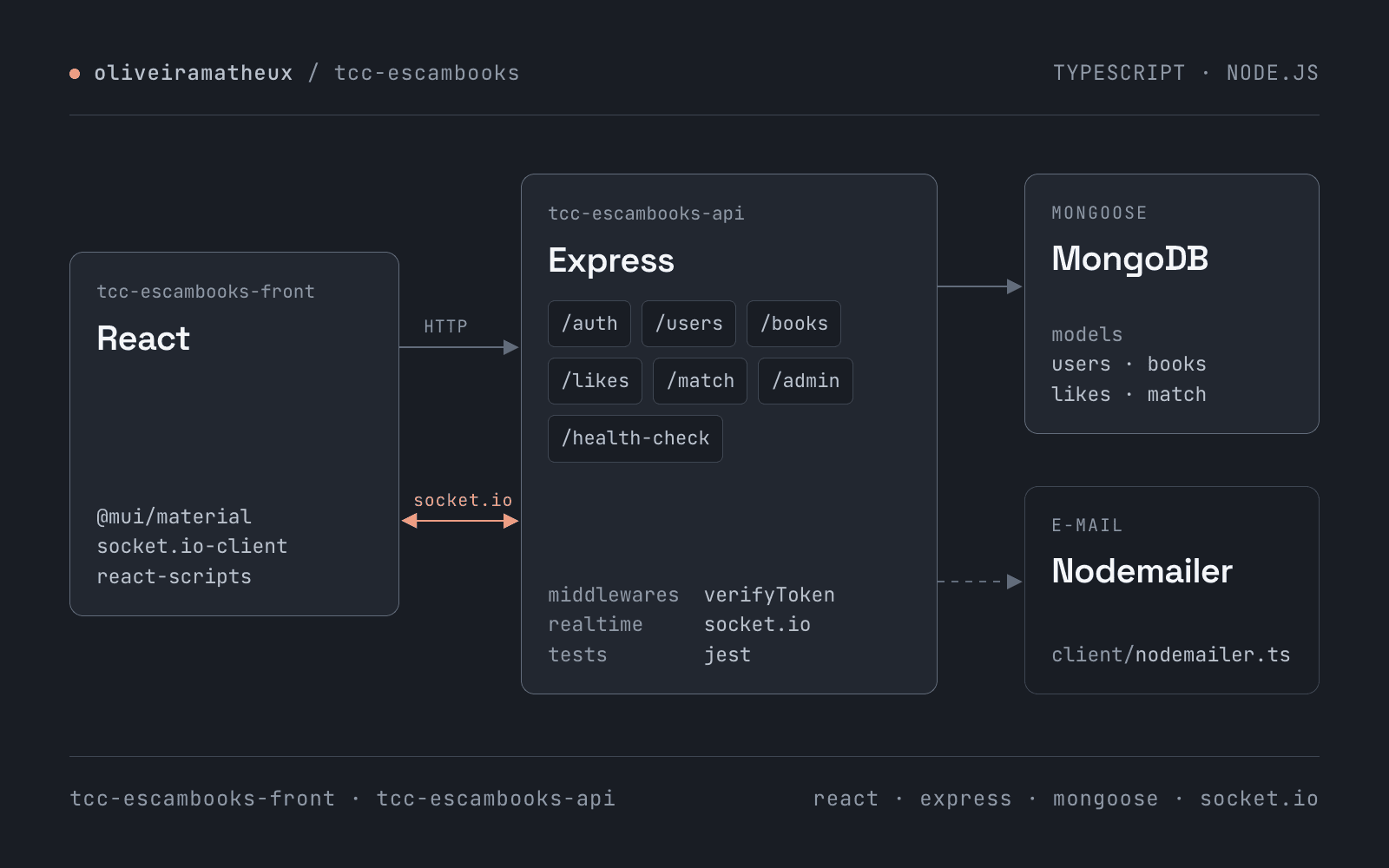Click the Nodemailer heading

click(1142, 571)
